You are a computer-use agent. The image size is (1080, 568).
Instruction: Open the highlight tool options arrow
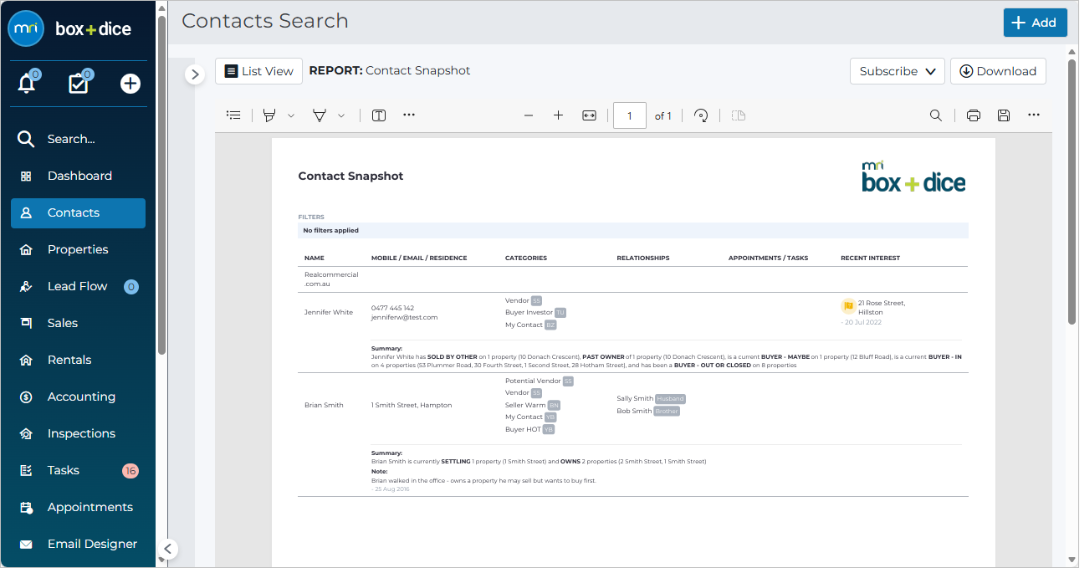click(291, 116)
